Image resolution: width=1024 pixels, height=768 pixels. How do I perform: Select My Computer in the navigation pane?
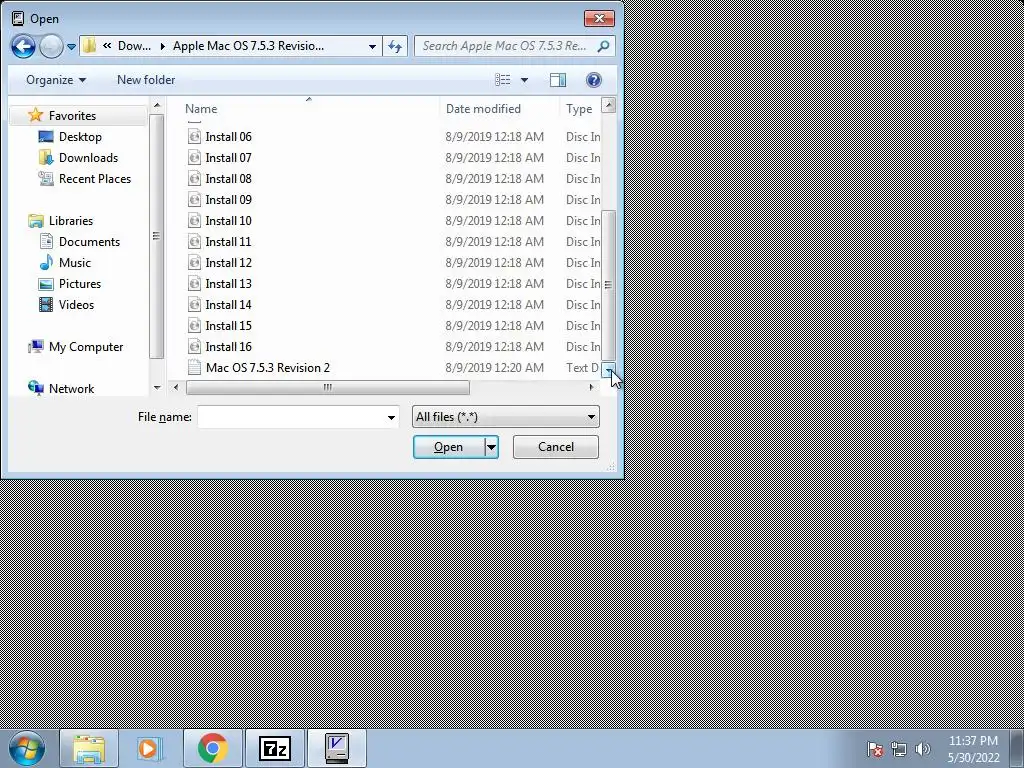86,347
